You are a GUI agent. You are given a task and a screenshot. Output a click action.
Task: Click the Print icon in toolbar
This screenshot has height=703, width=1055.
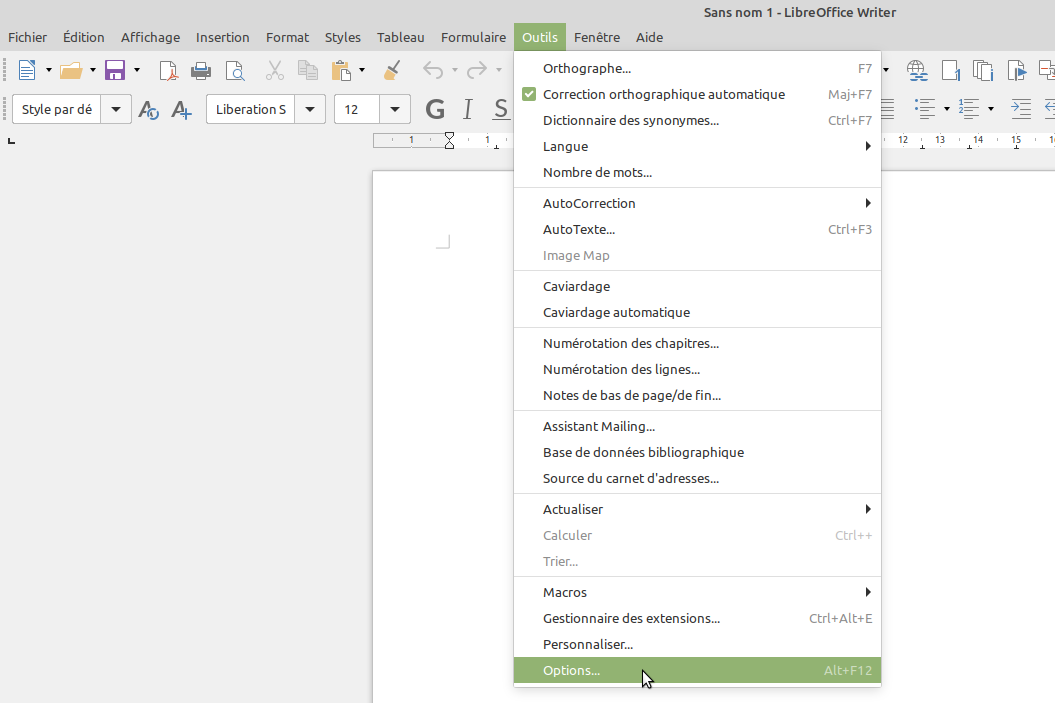(201, 70)
